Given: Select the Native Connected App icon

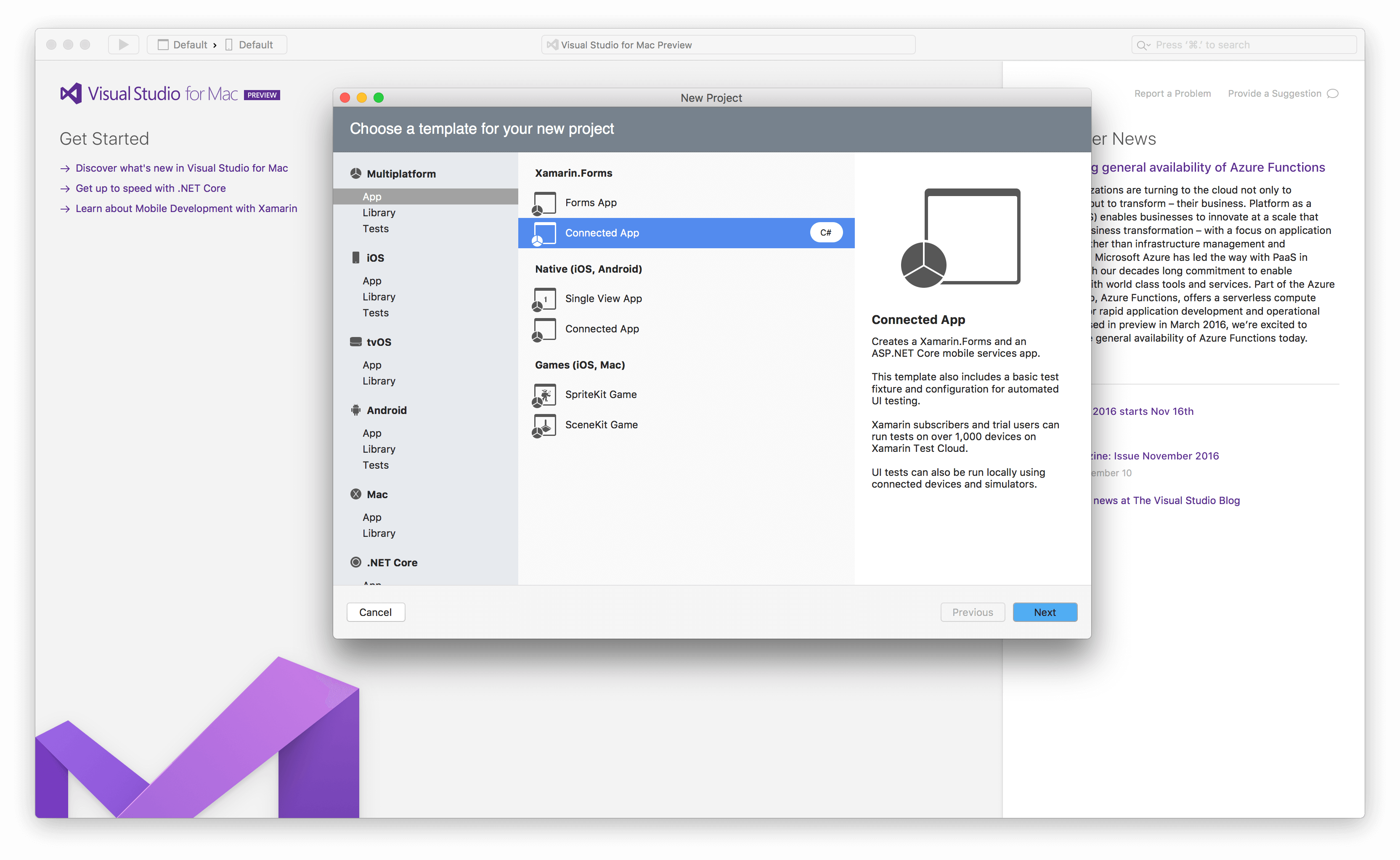Looking at the screenshot, I should click(543, 328).
